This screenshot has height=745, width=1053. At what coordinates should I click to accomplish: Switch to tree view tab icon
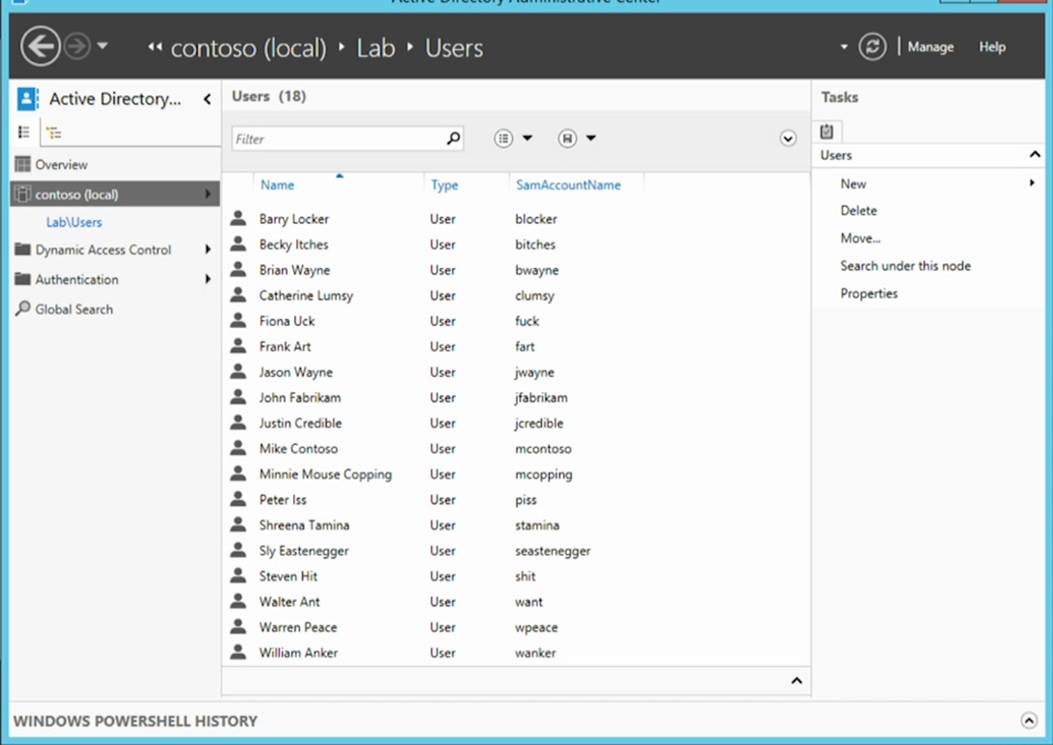(54, 133)
